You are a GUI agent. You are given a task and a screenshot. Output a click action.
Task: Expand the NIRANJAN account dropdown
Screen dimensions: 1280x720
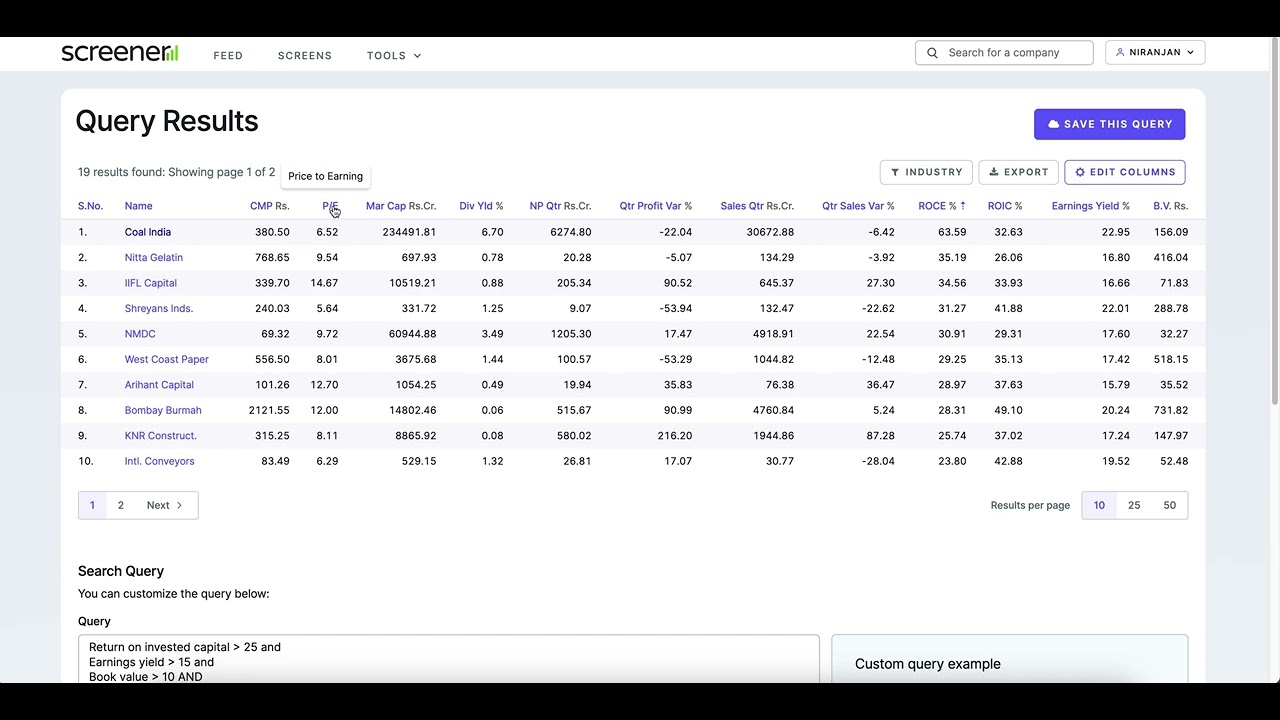pos(1155,52)
